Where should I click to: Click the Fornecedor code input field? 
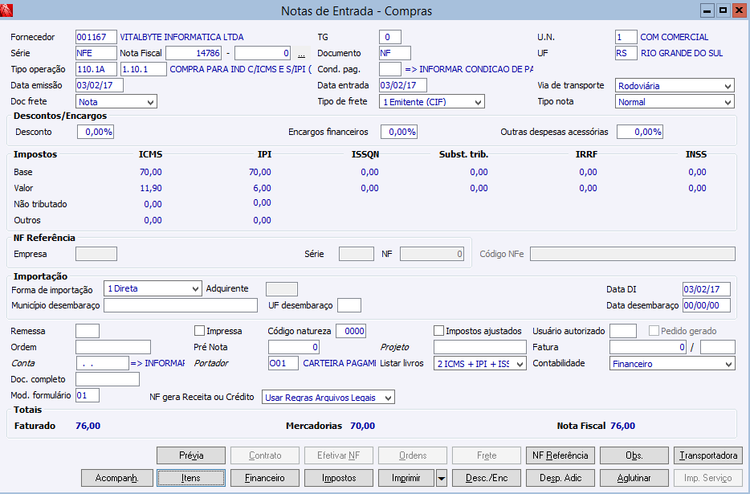[96, 37]
